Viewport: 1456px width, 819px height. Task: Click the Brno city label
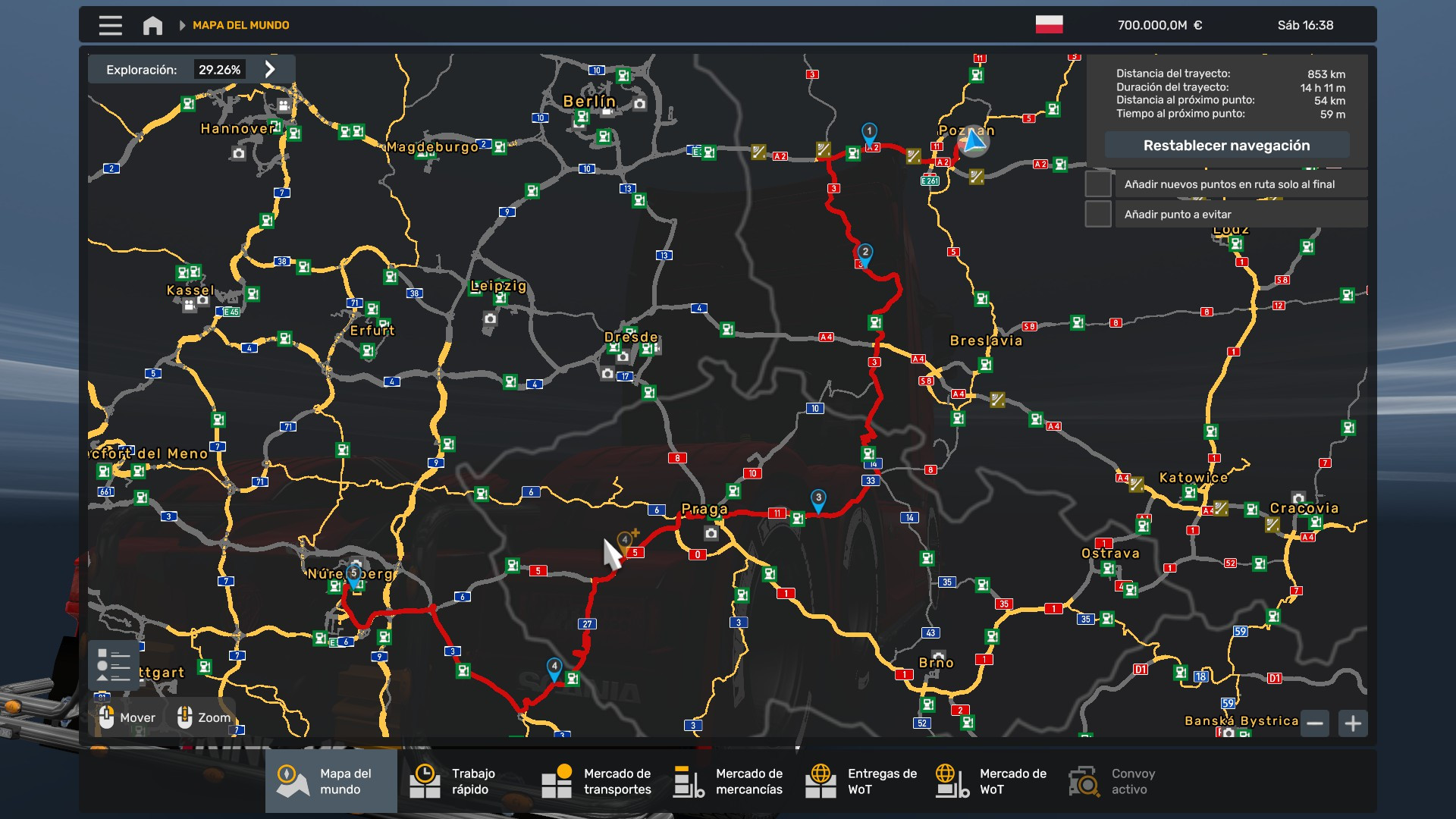pos(936,662)
